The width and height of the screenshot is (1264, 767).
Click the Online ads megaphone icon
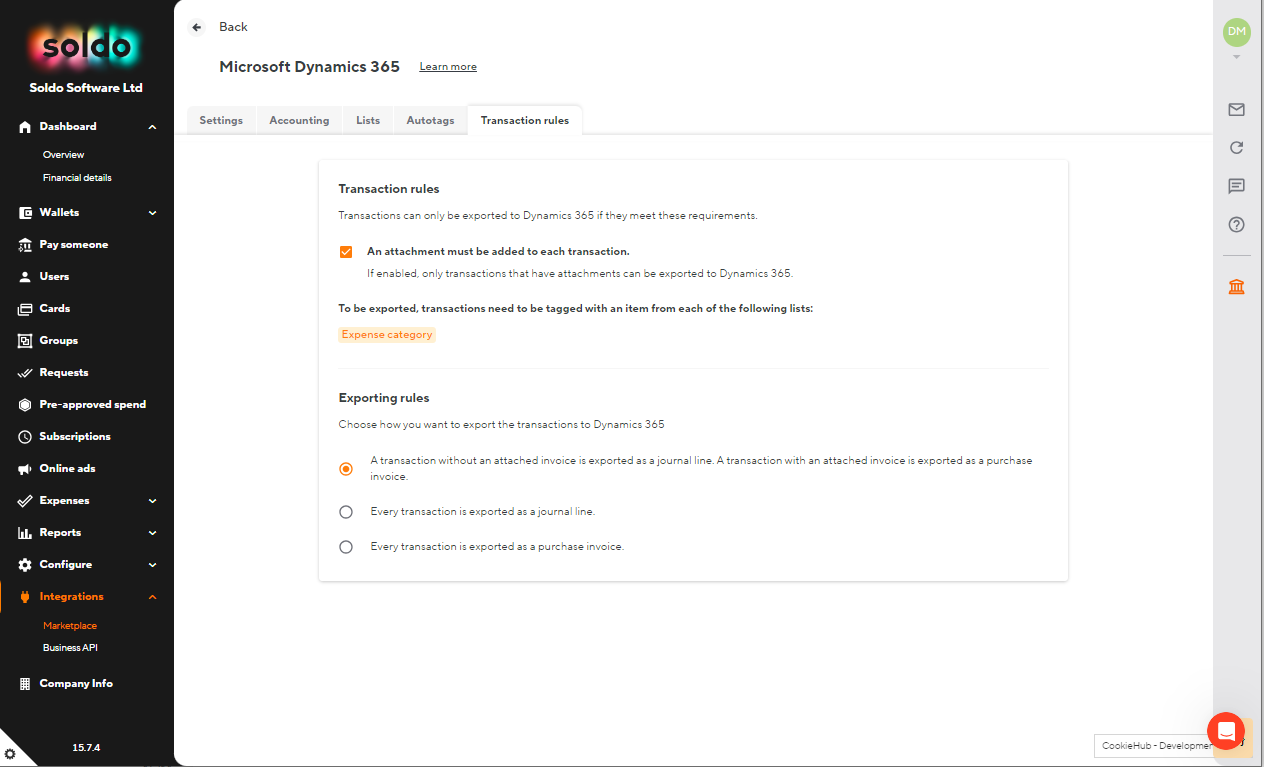coord(25,469)
